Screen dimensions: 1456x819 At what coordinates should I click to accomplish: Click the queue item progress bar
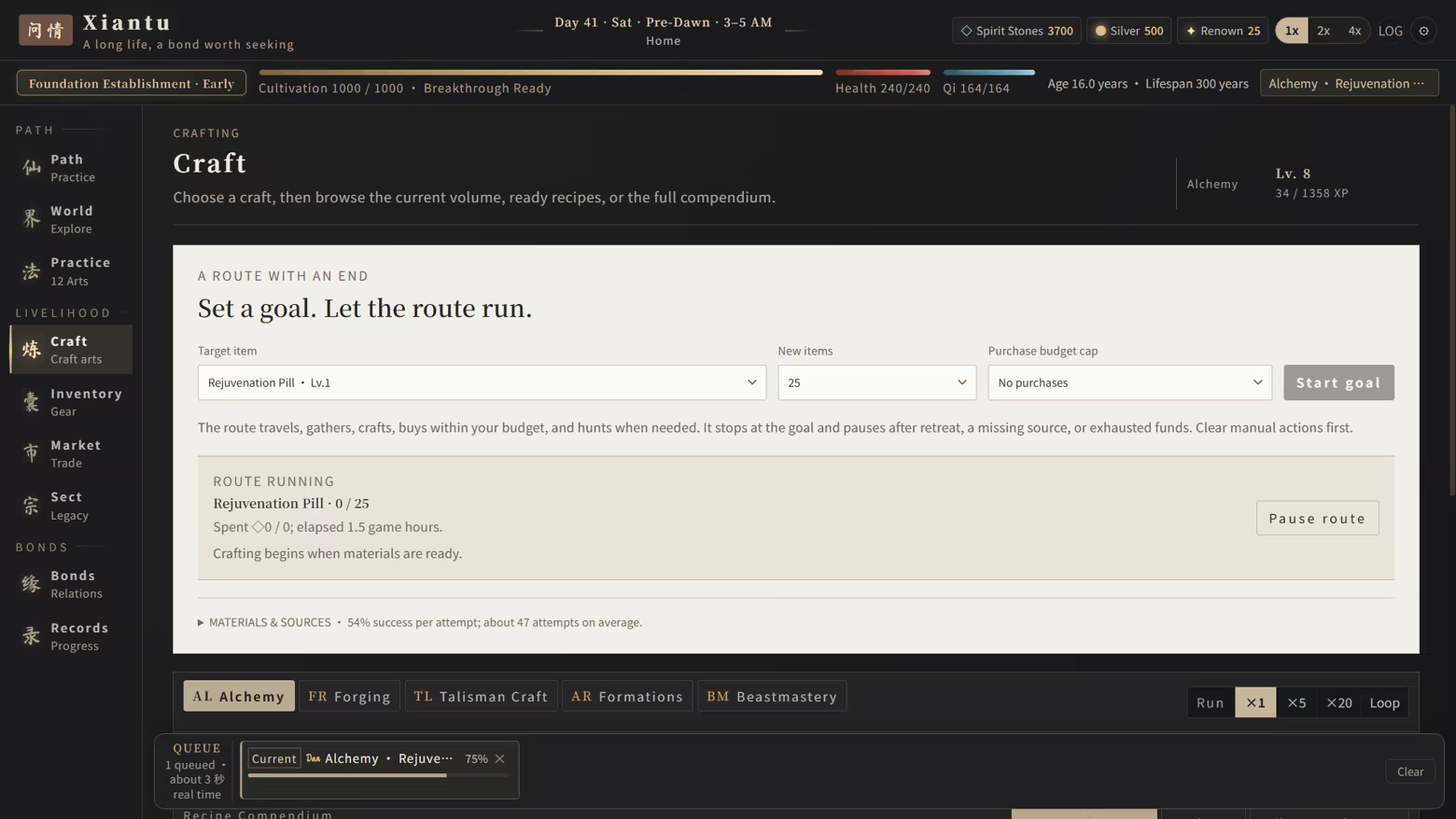click(x=379, y=775)
